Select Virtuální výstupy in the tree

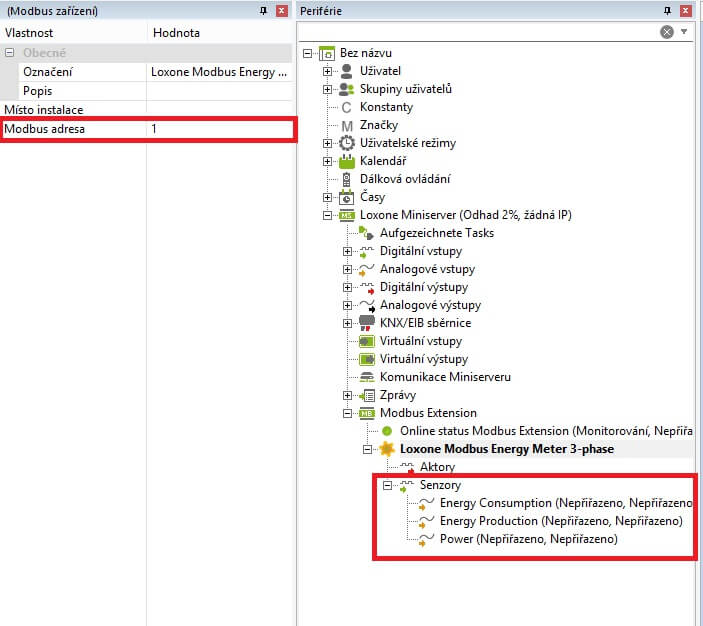point(423,359)
